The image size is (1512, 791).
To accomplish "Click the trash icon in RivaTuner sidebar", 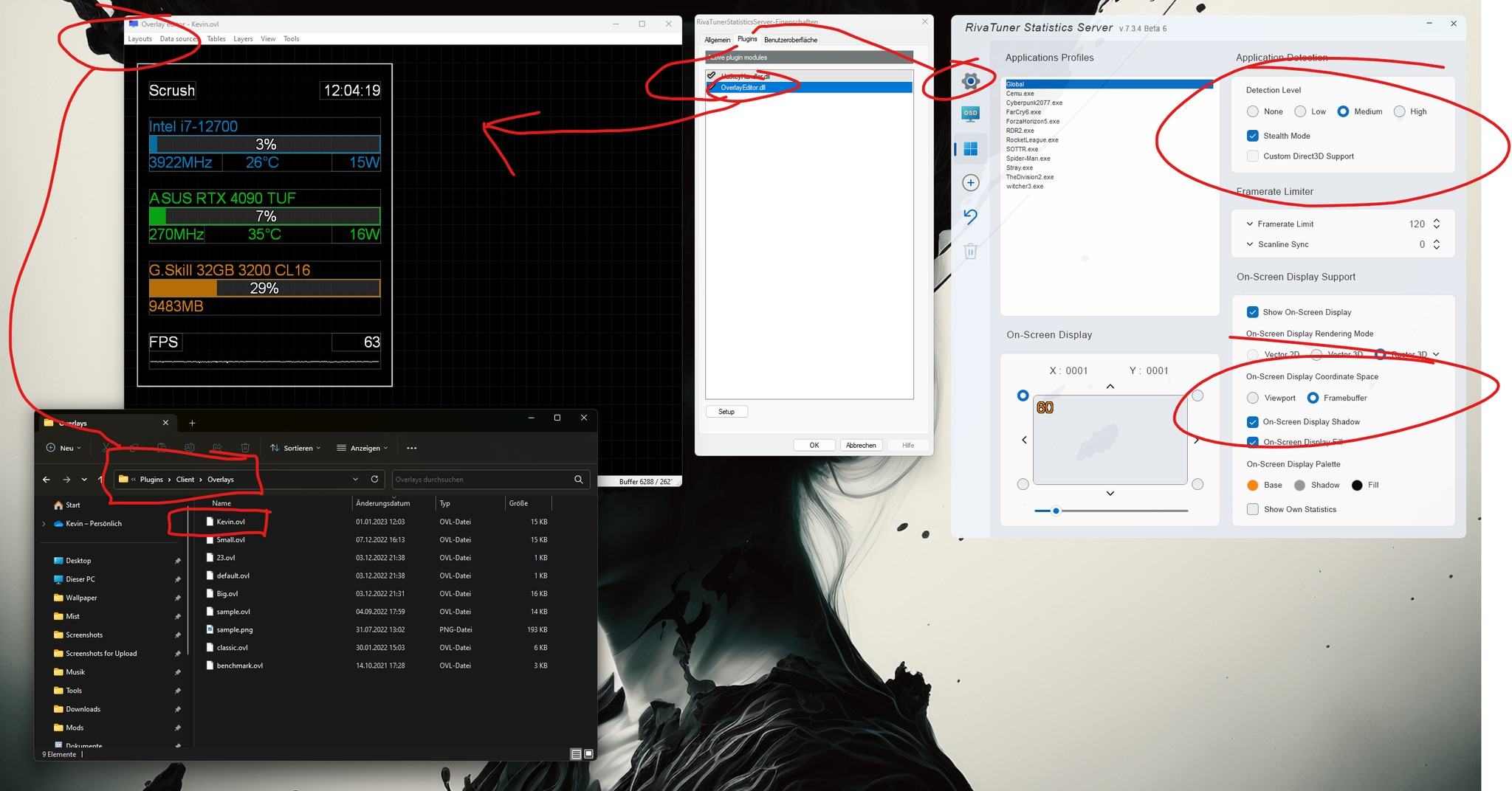I will [x=970, y=252].
